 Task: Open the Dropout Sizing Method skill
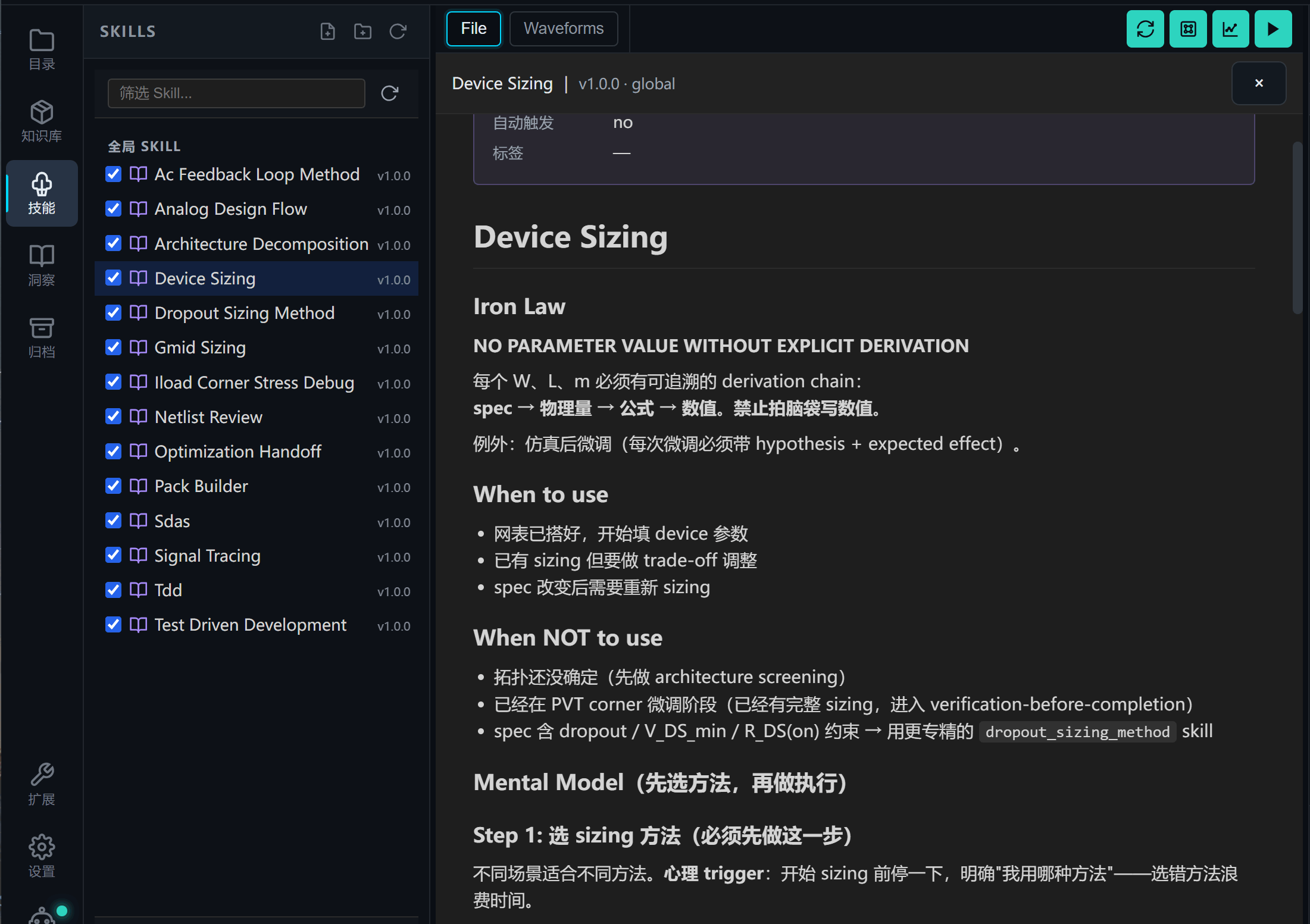257,313
